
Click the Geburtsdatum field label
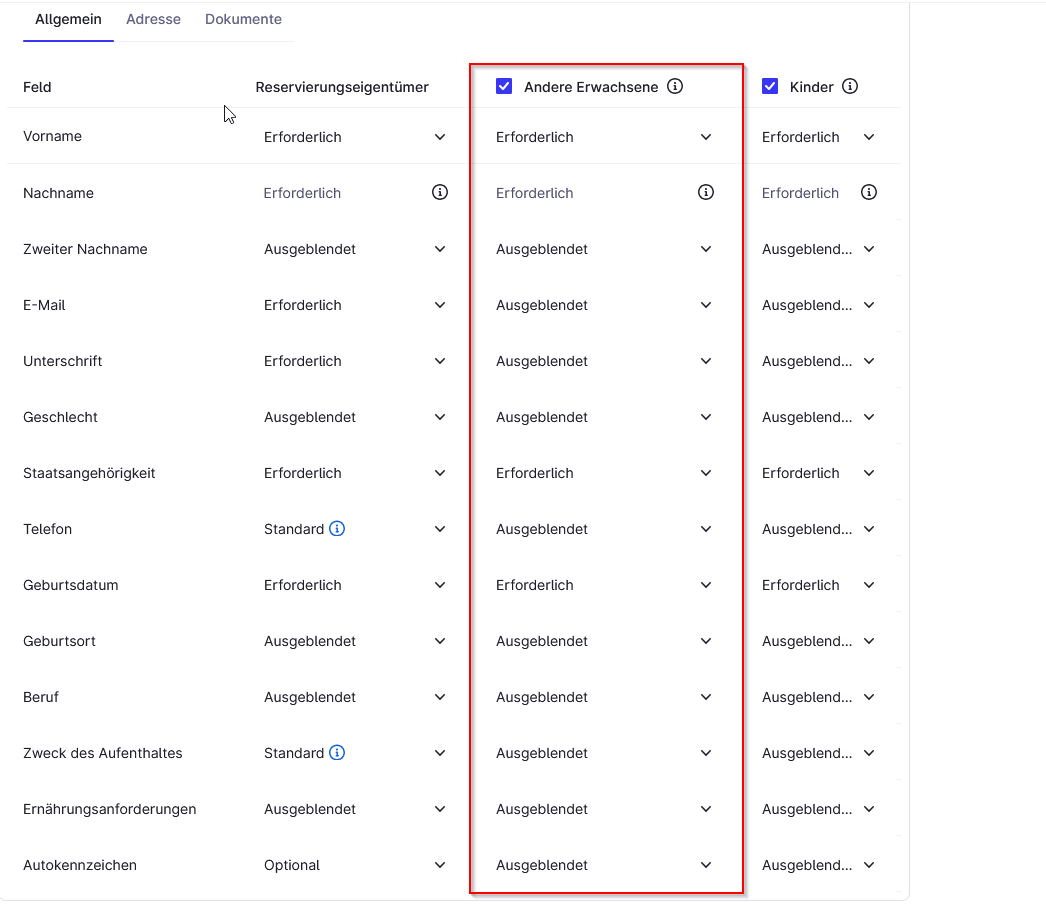coord(71,586)
